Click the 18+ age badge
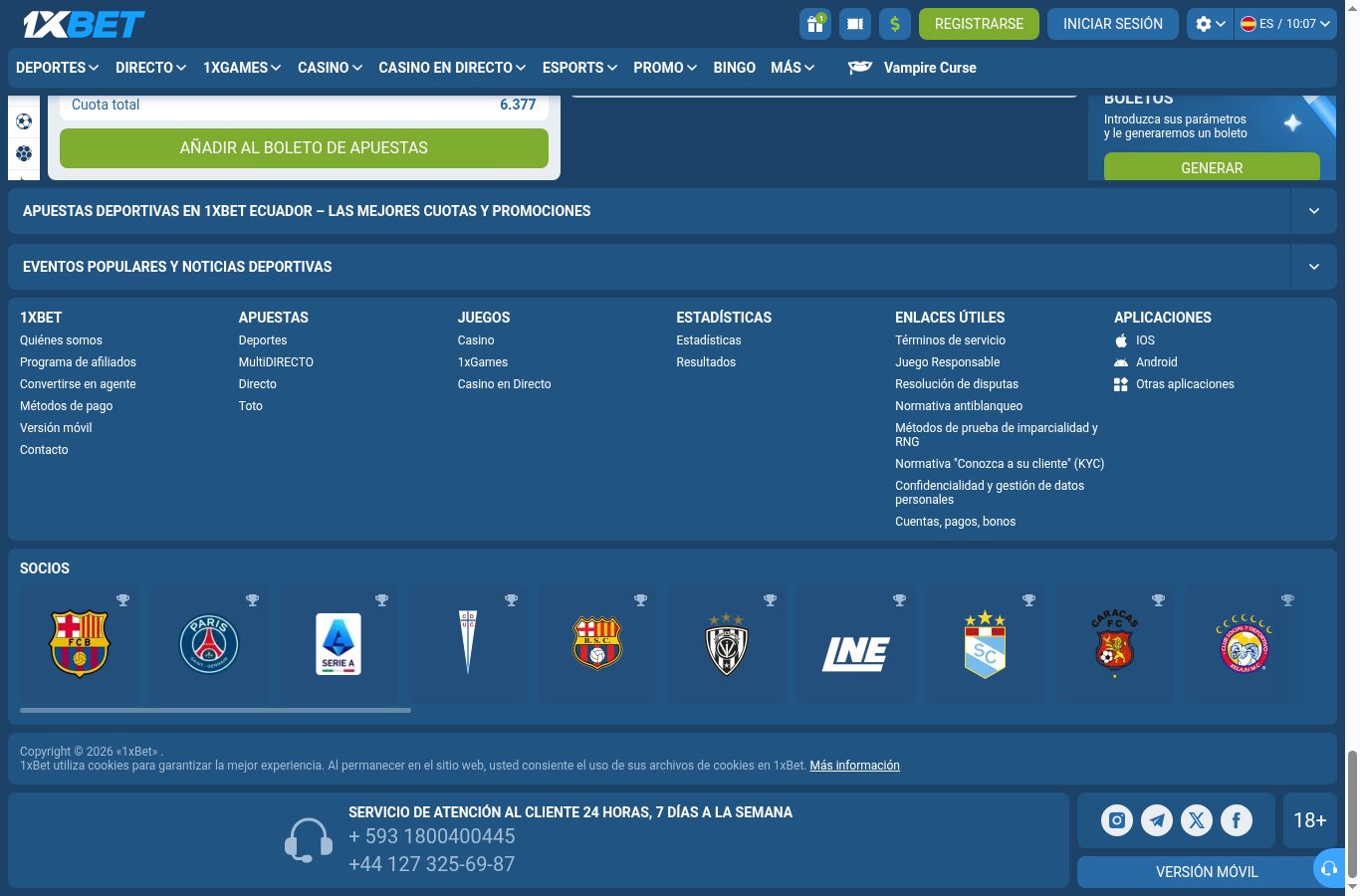The width and height of the screenshot is (1360, 896). tap(1310, 820)
